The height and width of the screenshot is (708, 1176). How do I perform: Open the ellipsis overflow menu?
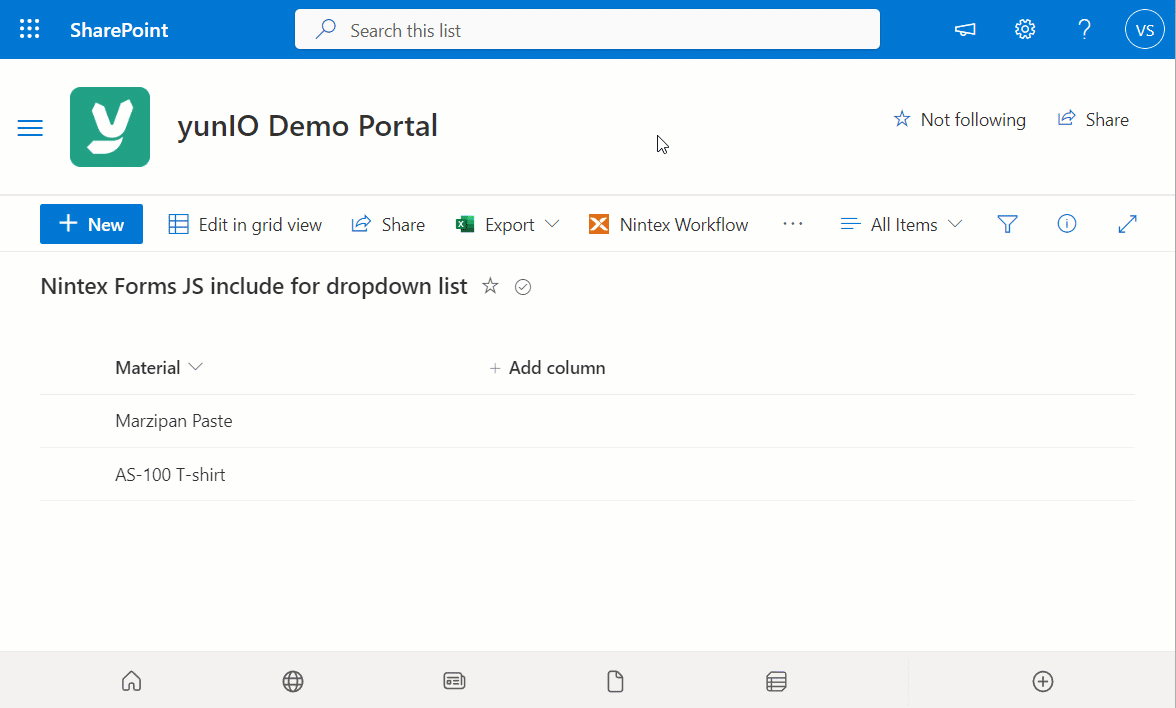(793, 224)
